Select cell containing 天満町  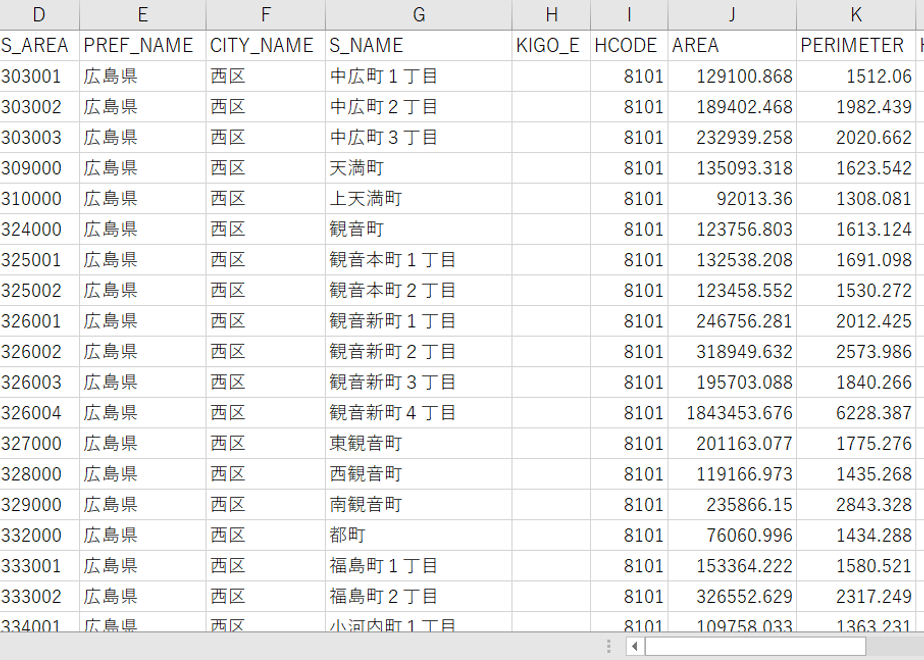[418, 168]
